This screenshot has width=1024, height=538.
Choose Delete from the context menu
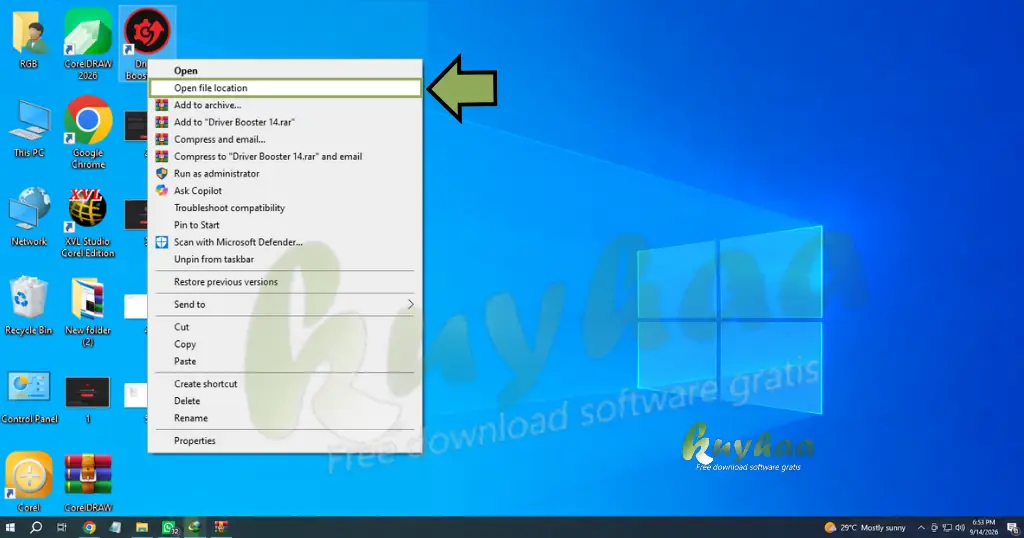click(x=285, y=401)
